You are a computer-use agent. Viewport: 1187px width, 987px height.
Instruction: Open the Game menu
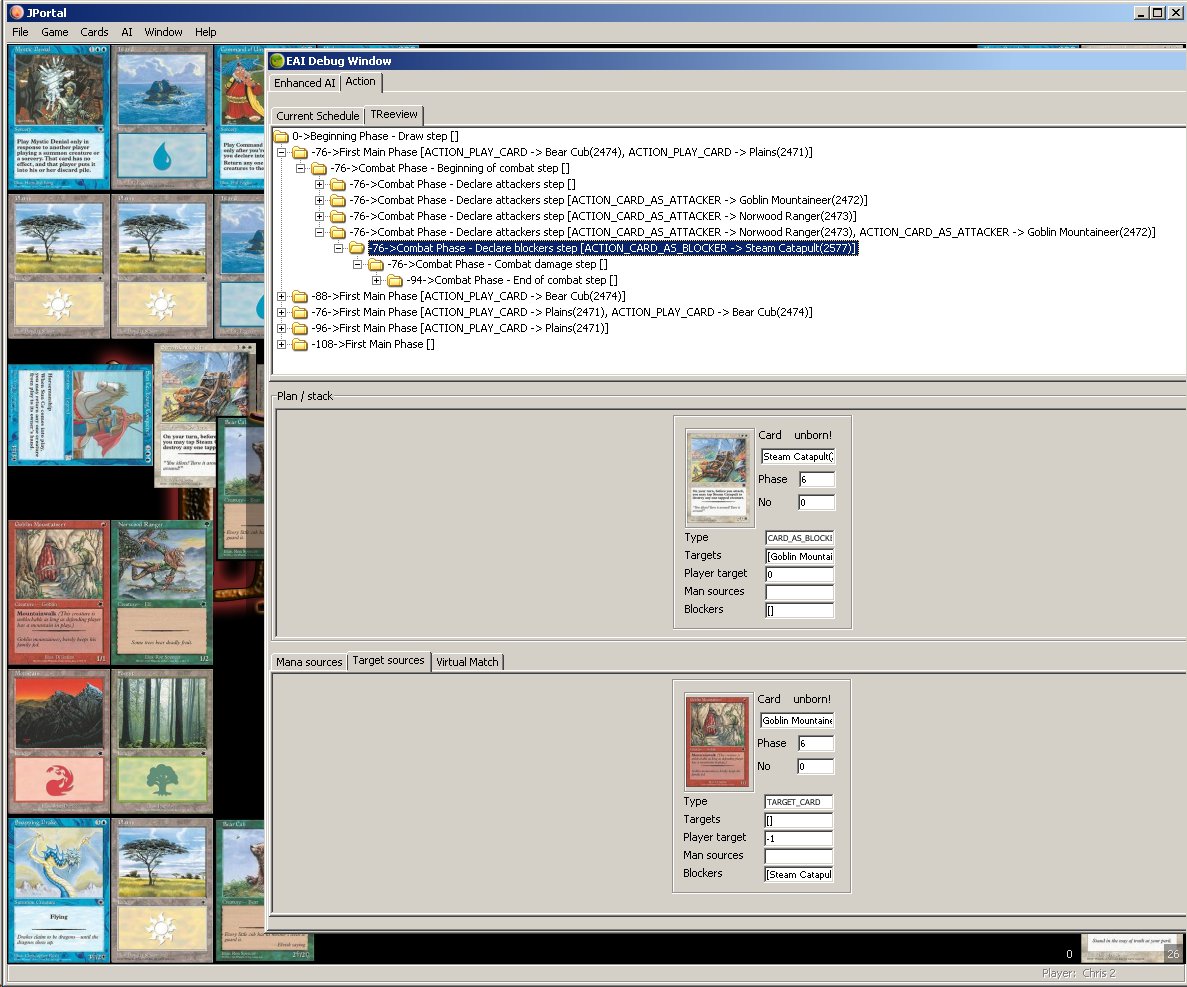click(55, 32)
